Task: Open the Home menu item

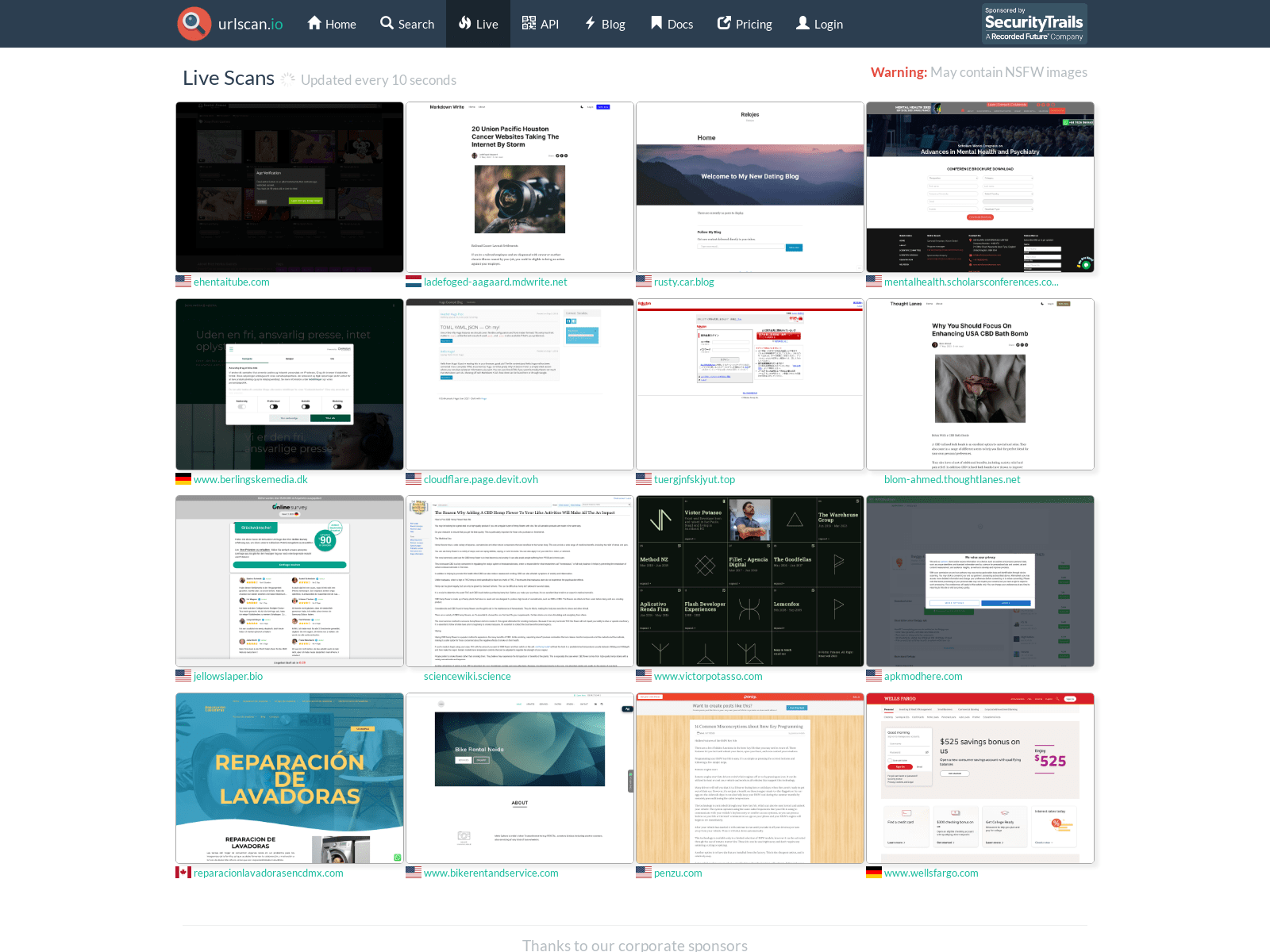Action: tap(332, 24)
